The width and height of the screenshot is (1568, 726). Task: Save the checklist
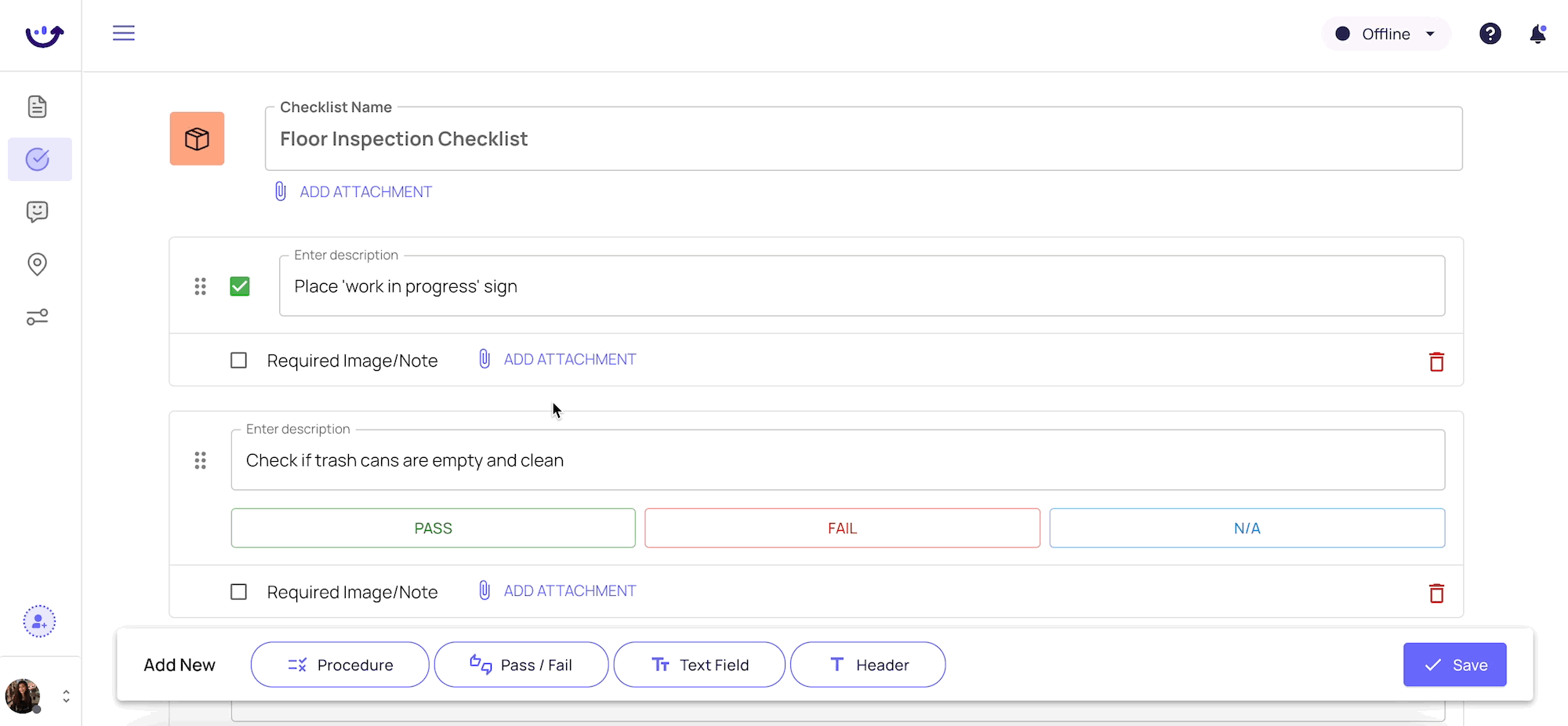[x=1455, y=665]
